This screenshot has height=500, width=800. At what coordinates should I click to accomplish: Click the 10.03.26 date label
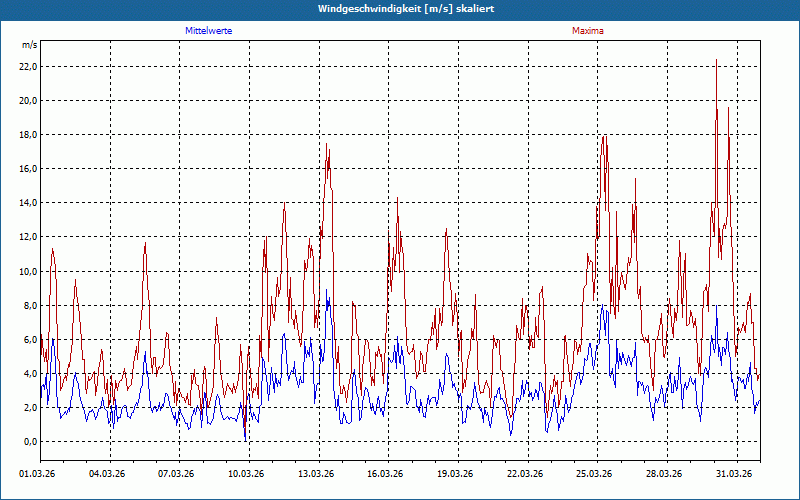pos(246,474)
